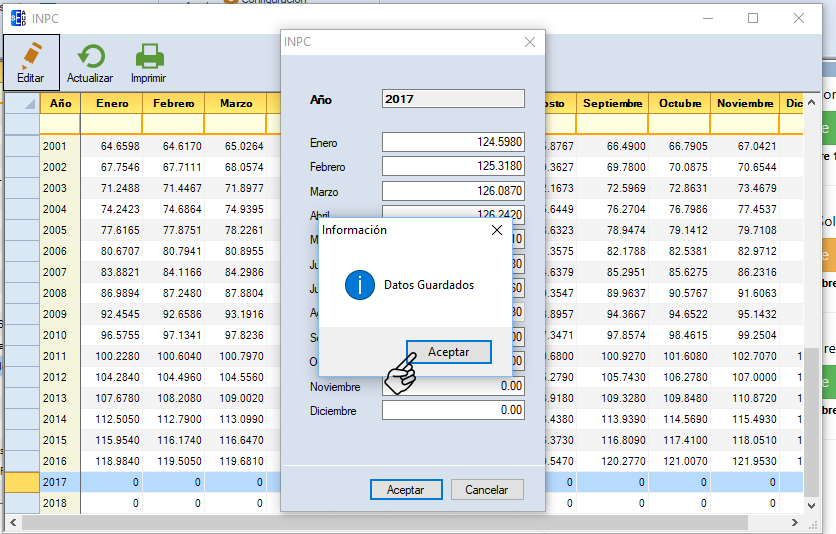Select the Septiembre column header
Screen dimensions: 836x534
tap(612, 104)
